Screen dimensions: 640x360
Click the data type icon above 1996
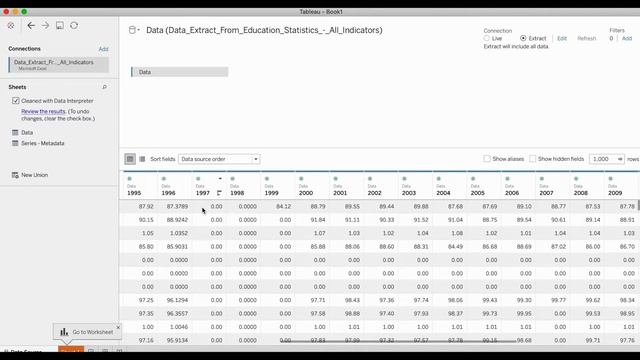(x=164, y=179)
